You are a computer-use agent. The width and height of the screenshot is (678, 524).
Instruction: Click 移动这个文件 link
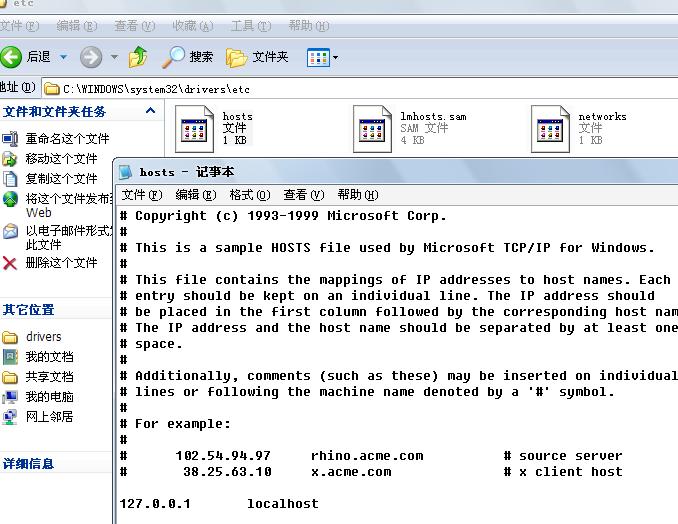point(61,159)
